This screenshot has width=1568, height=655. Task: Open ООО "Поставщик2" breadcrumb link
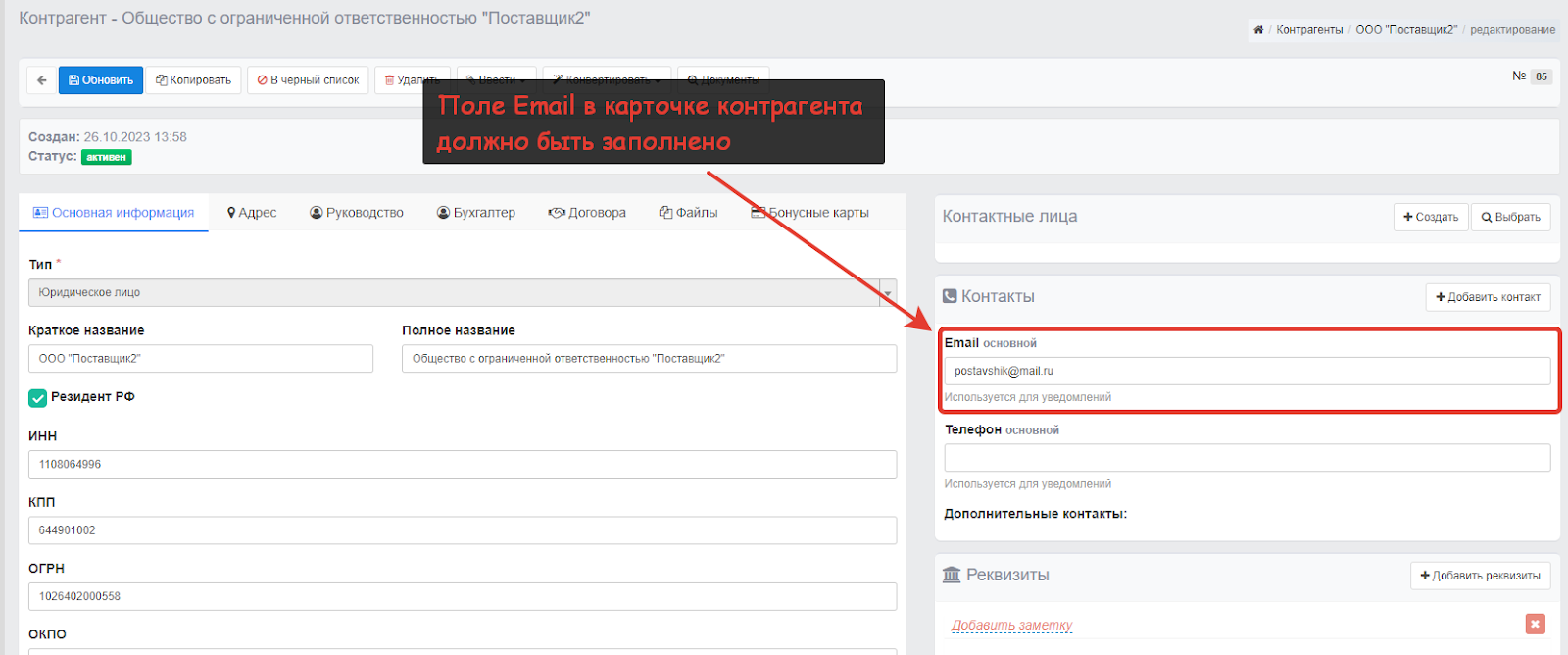click(1406, 30)
